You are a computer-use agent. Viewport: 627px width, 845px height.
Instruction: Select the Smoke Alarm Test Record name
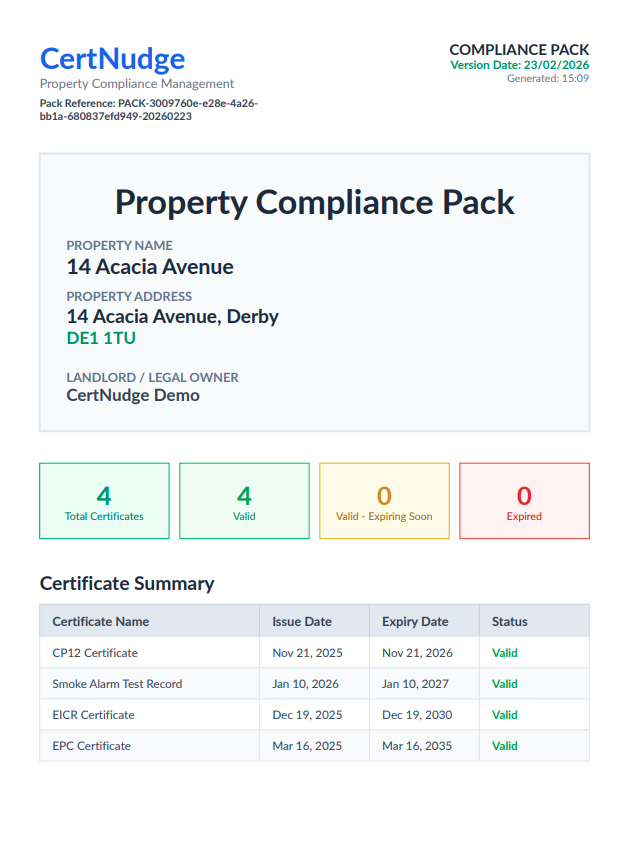click(x=117, y=684)
